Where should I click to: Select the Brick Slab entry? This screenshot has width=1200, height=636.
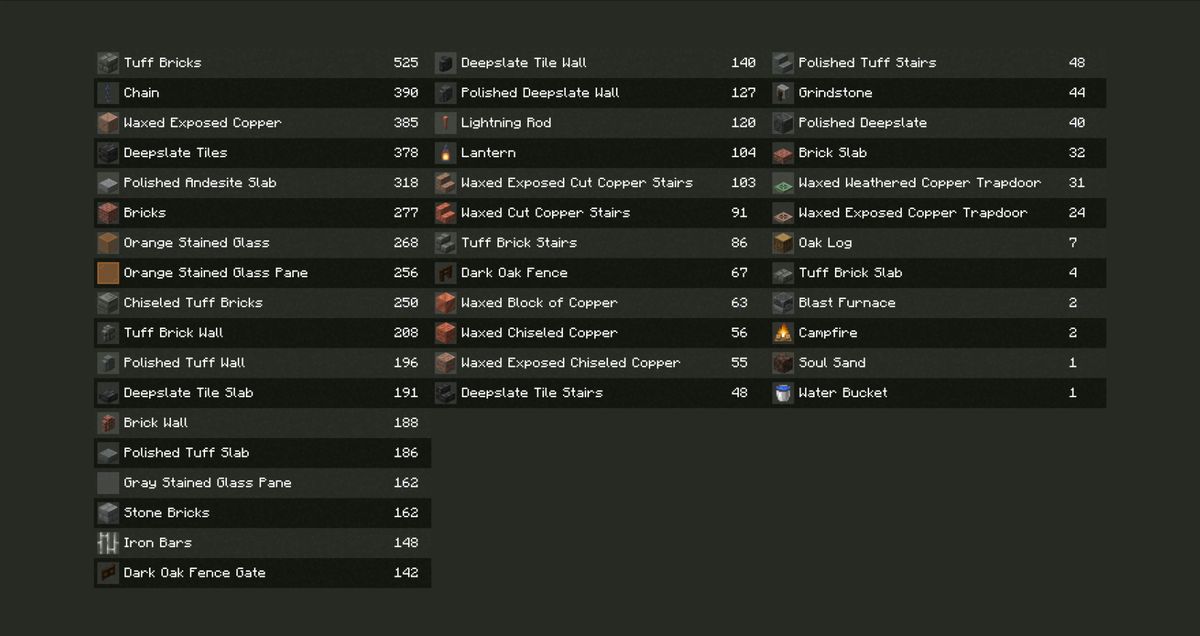pos(938,153)
